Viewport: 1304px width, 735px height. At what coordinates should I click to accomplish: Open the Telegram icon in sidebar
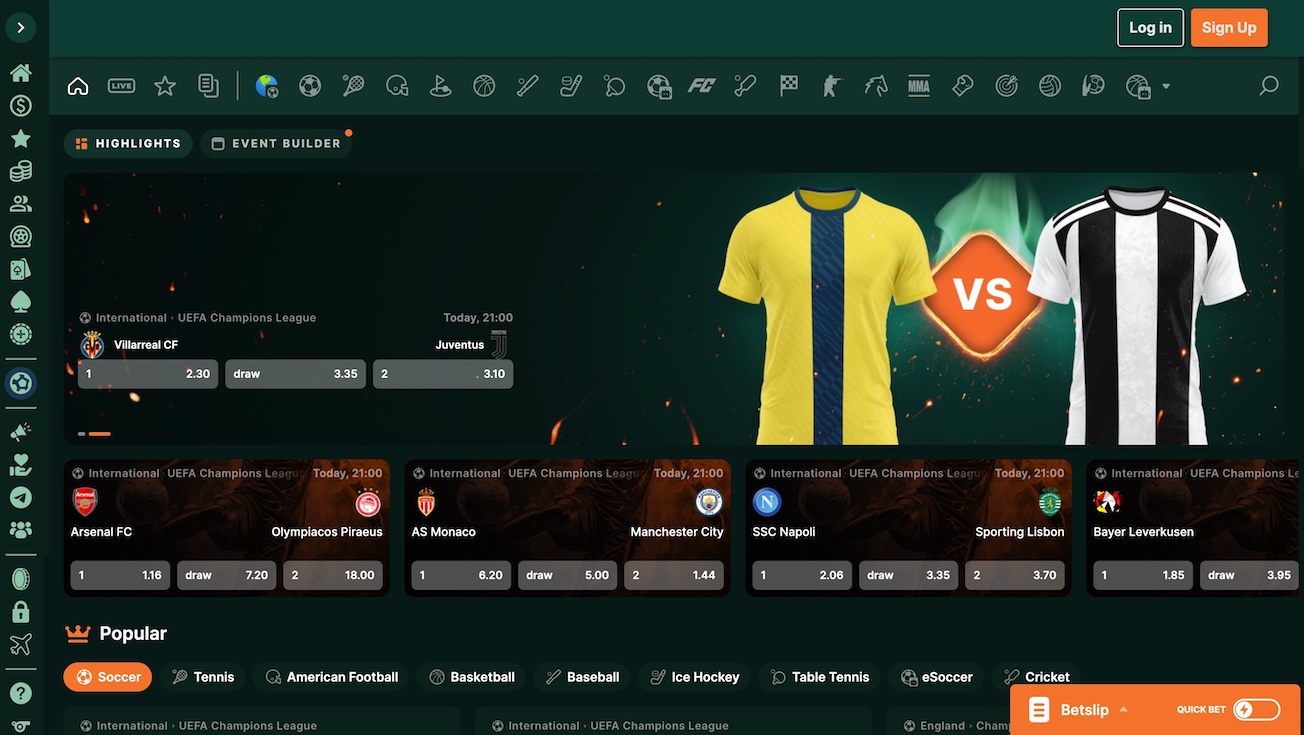[20, 497]
